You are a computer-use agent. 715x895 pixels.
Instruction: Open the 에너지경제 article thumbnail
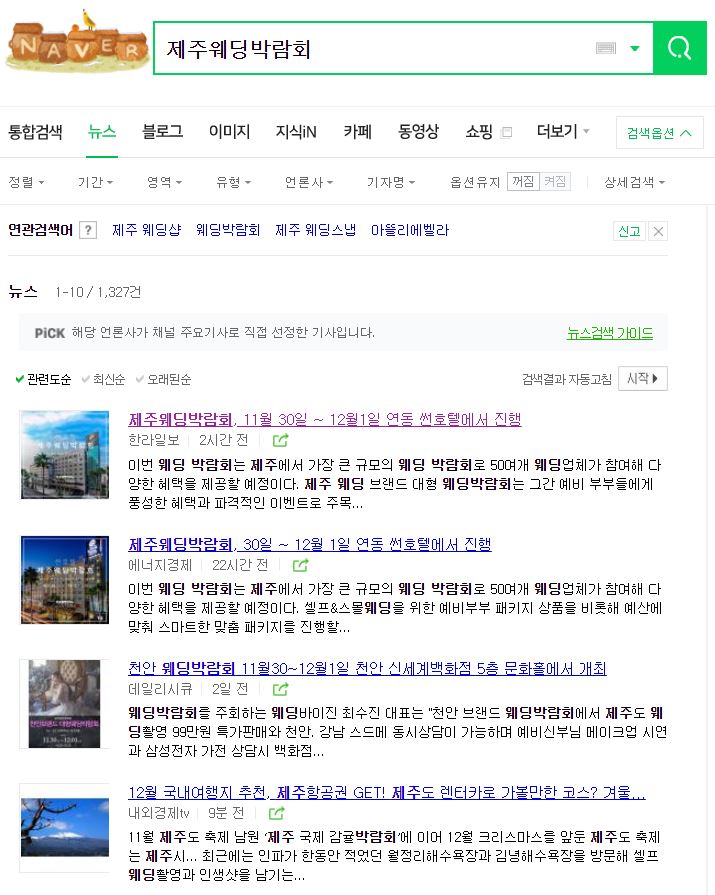(x=64, y=579)
